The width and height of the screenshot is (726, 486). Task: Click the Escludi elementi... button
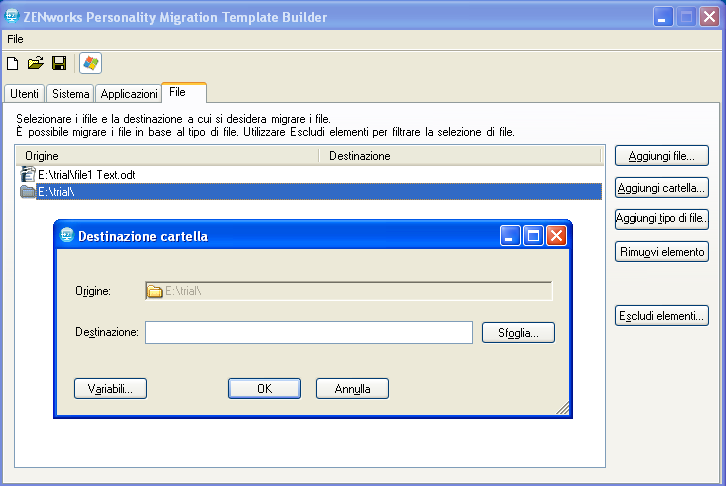pyautogui.click(x=662, y=316)
